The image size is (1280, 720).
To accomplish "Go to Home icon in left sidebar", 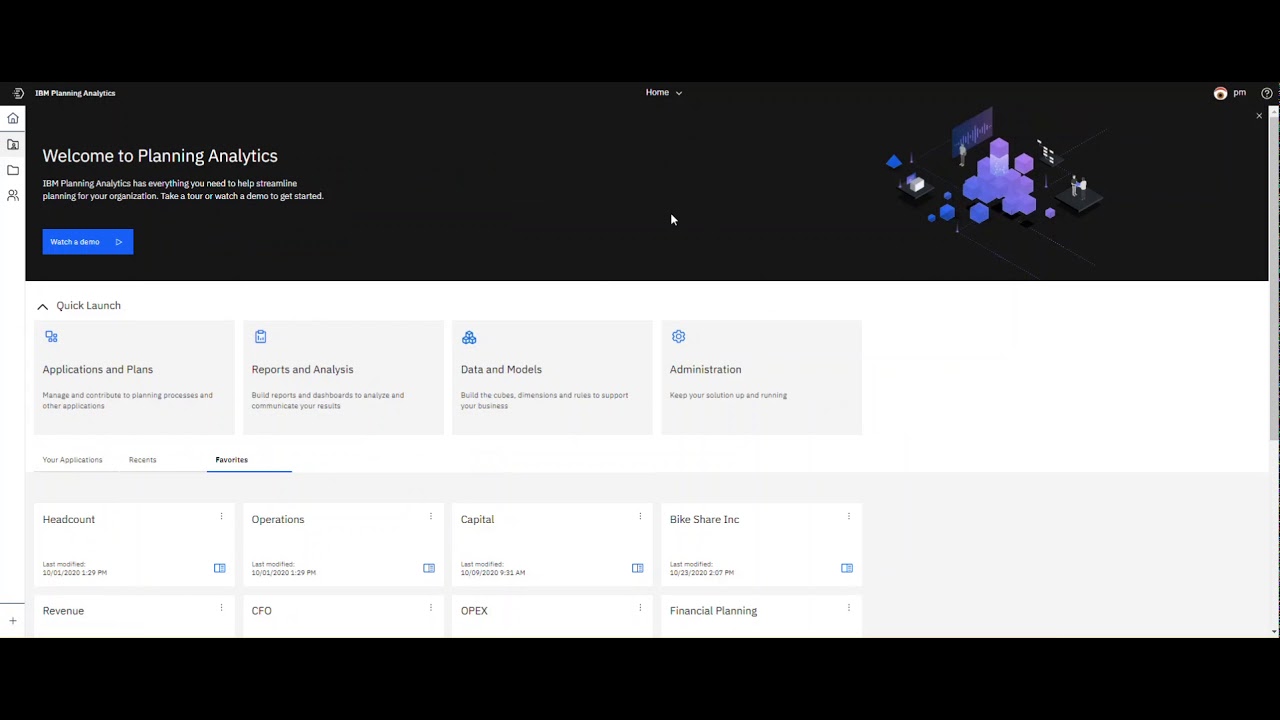I will tap(13, 118).
